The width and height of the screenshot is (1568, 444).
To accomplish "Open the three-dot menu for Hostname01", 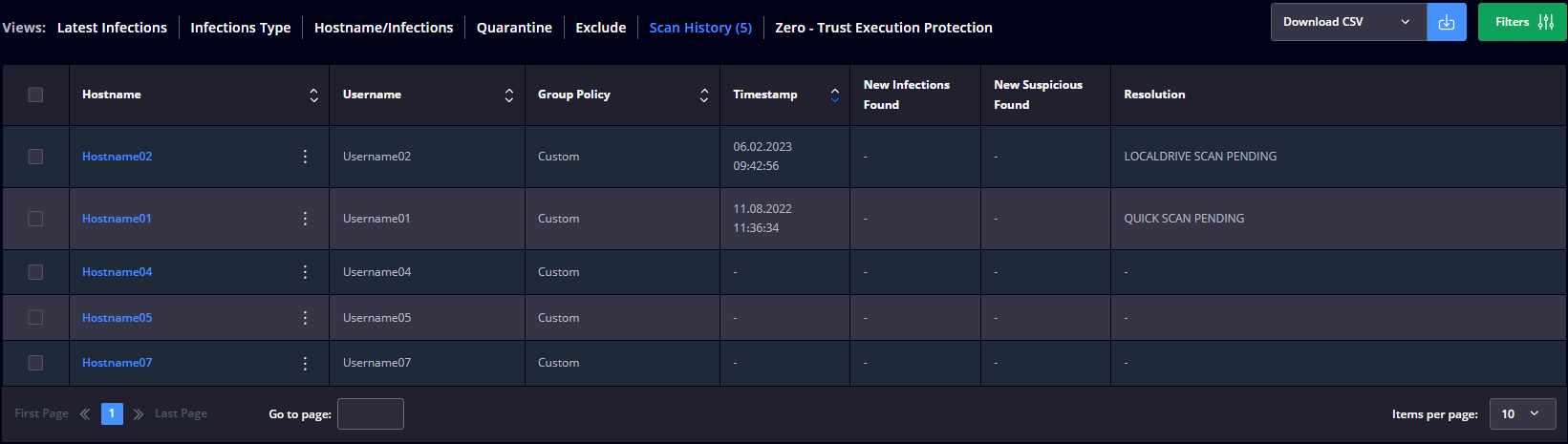I will [305, 219].
